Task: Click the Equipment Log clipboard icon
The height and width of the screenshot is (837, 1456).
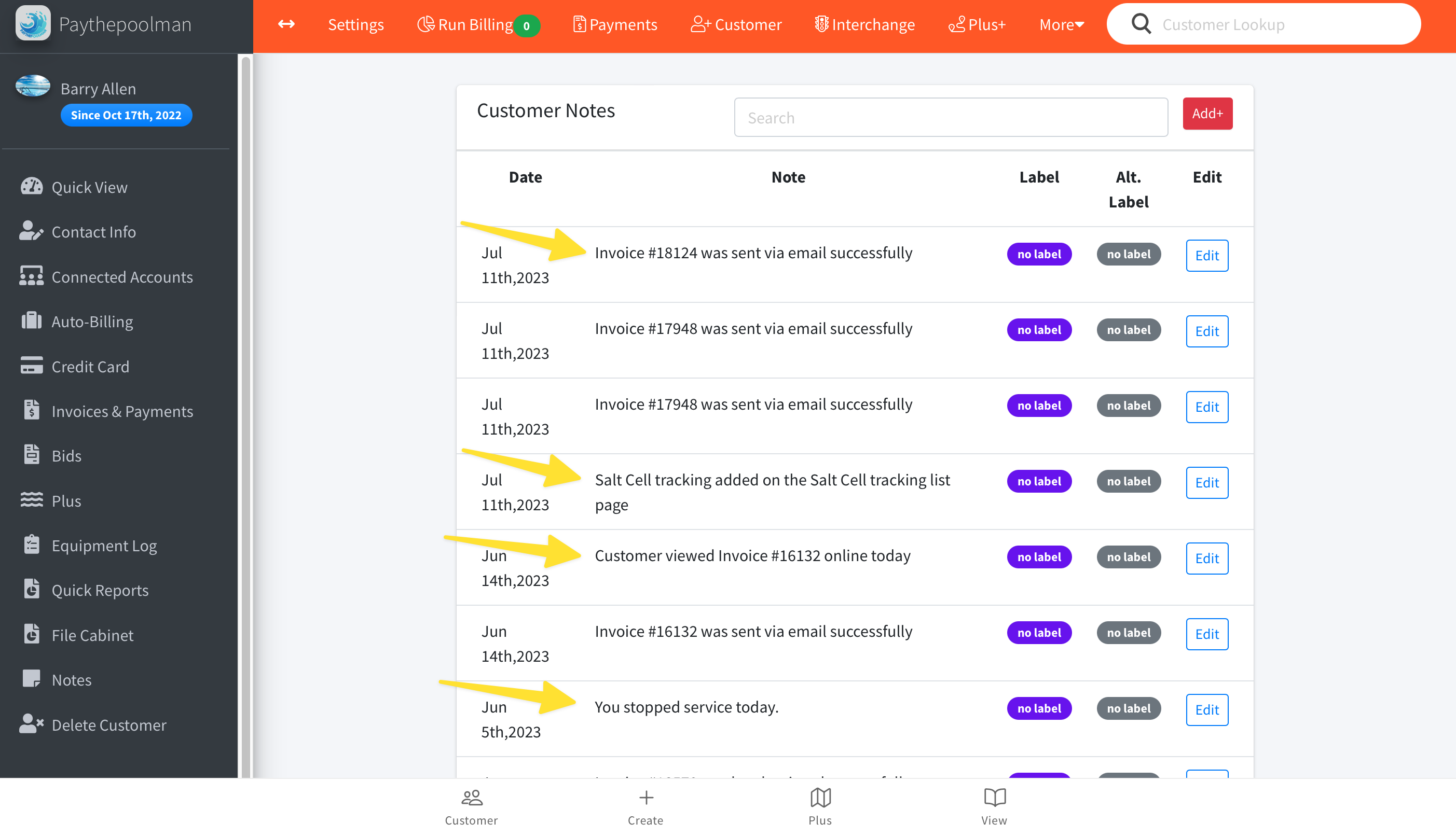Action: pyautogui.click(x=31, y=545)
